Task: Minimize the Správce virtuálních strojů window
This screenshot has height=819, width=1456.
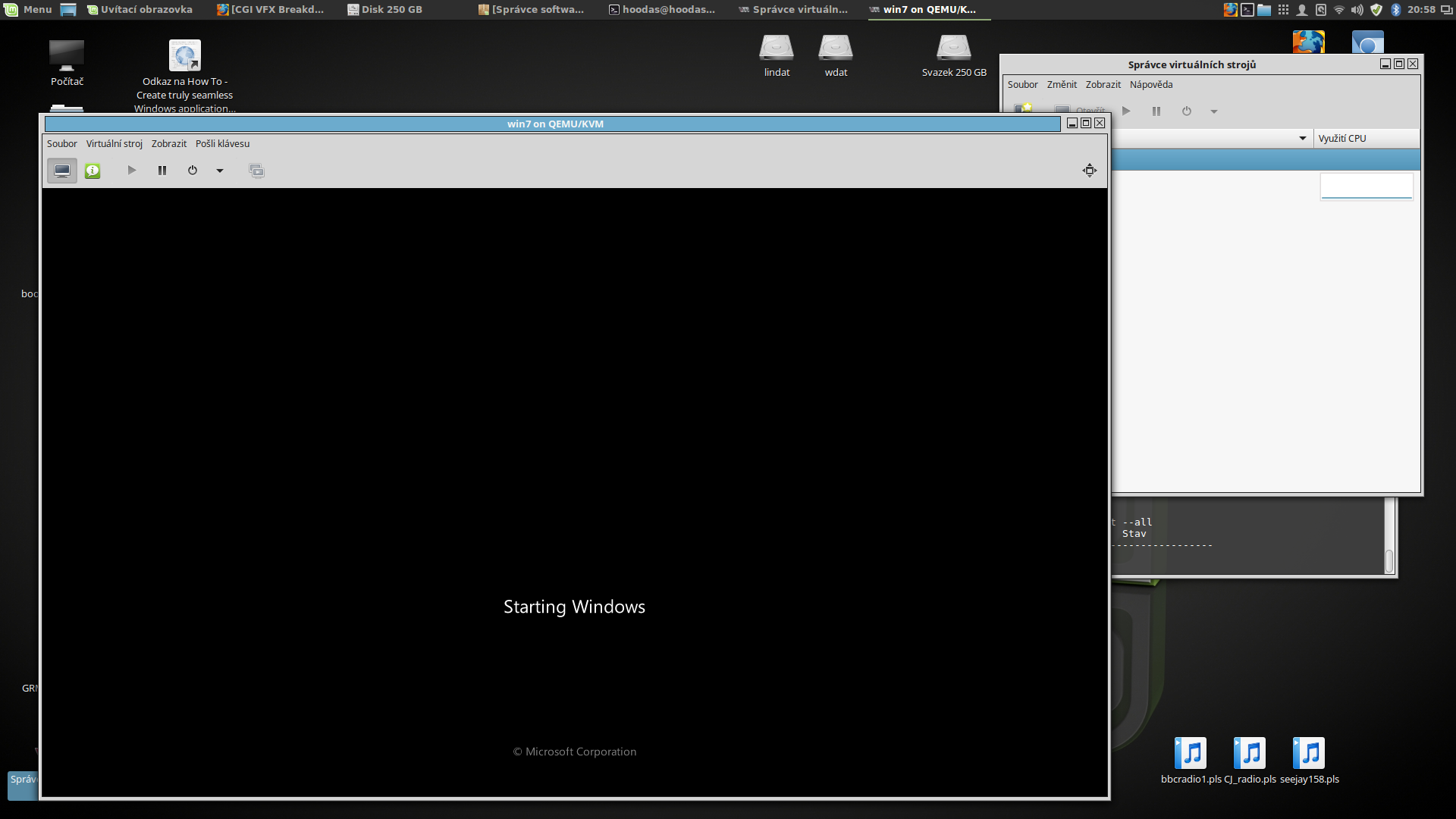Action: [x=1385, y=64]
